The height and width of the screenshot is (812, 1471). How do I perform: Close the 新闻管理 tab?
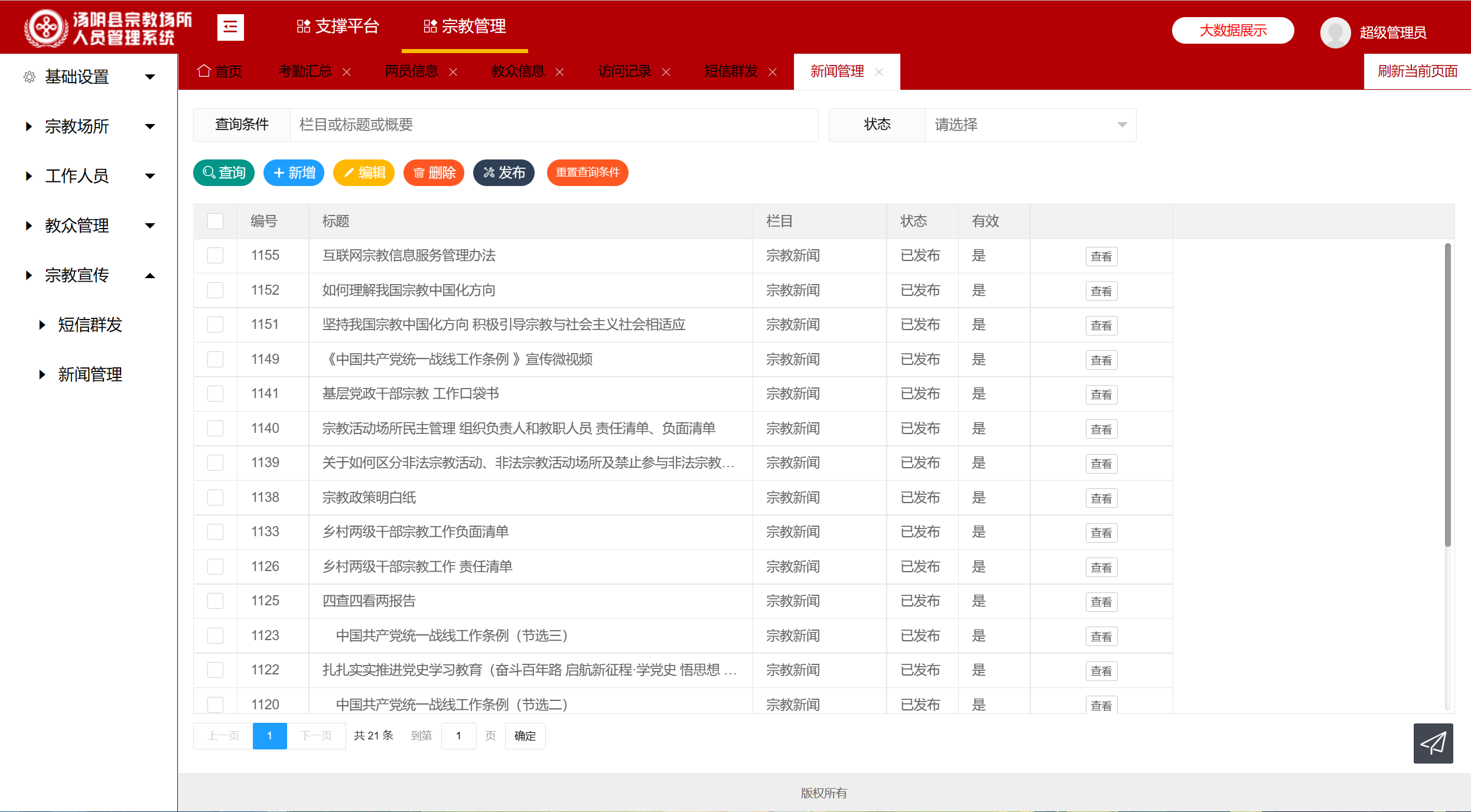(879, 72)
